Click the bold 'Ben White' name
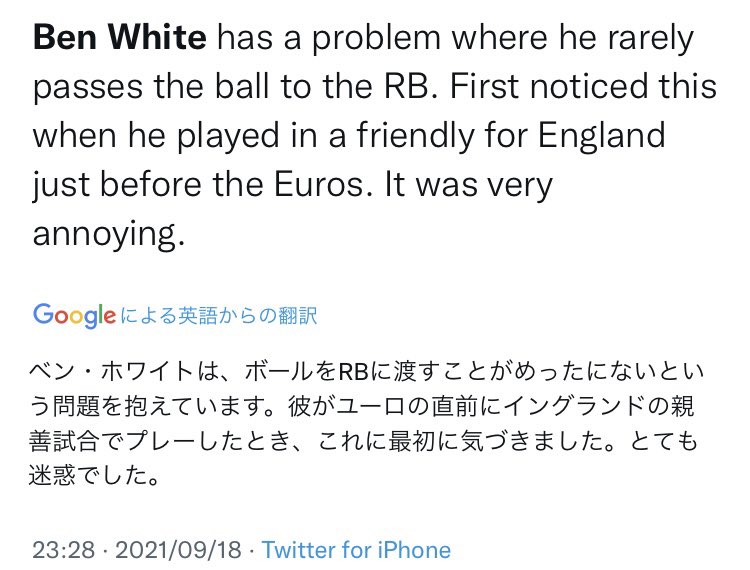This screenshot has height=570, width=750. pos(120,39)
